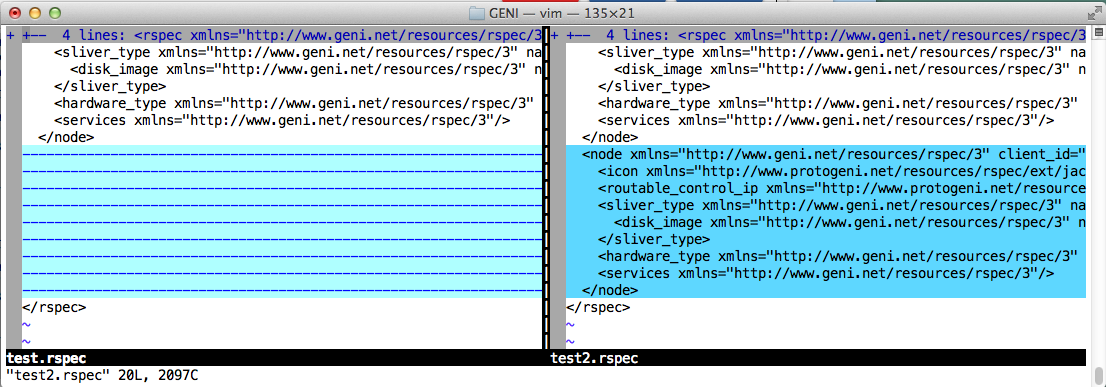Screen dimensions: 1106x387
Task: Click highlighted '<icon xmlns' added line
Action: (x=842, y=171)
